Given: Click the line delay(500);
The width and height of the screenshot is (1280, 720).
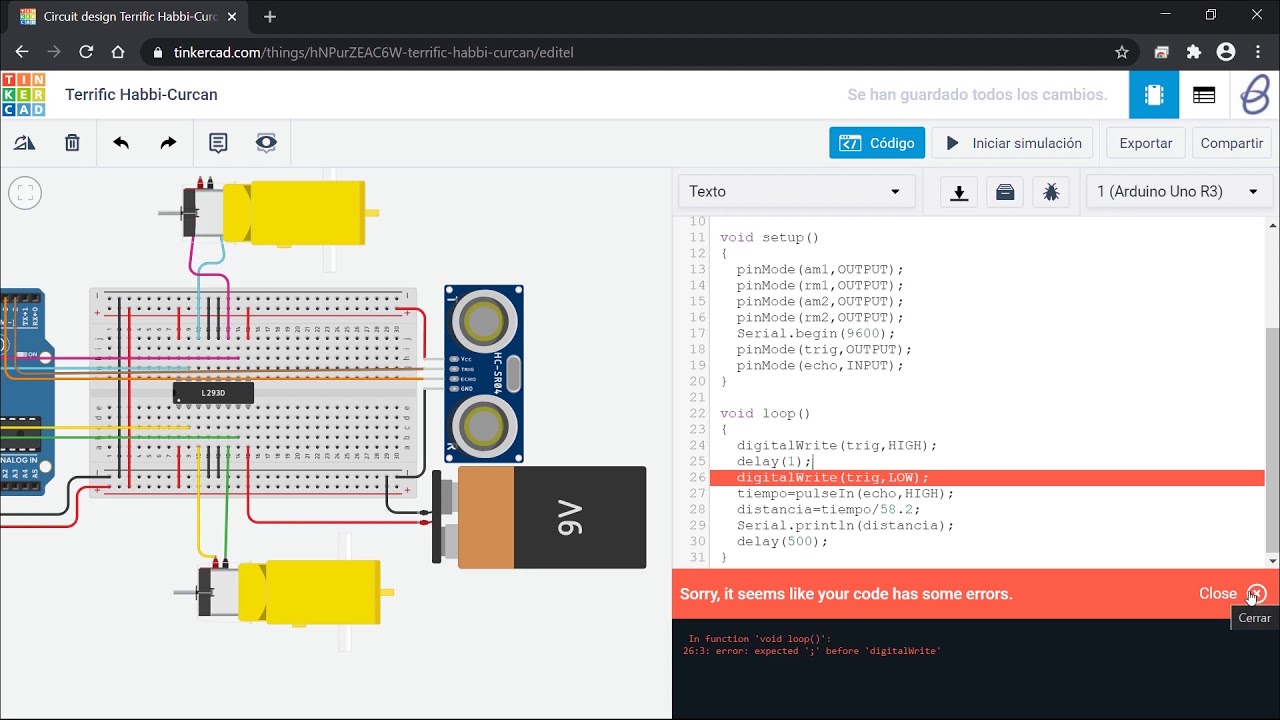Looking at the screenshot, I should click(x=782, y=542).
